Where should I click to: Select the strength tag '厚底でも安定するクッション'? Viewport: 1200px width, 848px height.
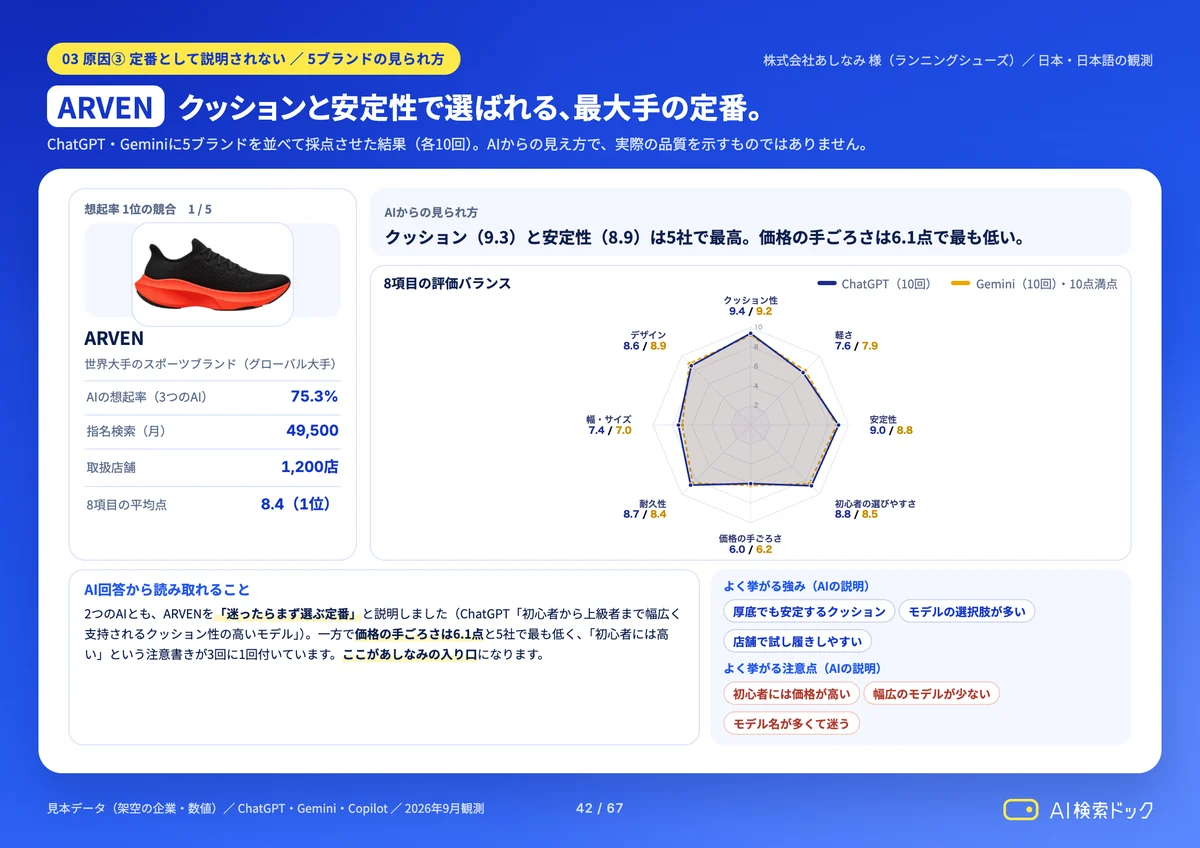point(808,612)
